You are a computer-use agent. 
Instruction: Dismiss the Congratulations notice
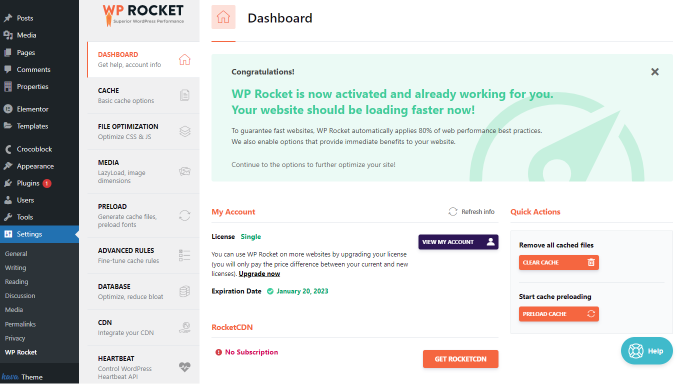coord(654,72)
